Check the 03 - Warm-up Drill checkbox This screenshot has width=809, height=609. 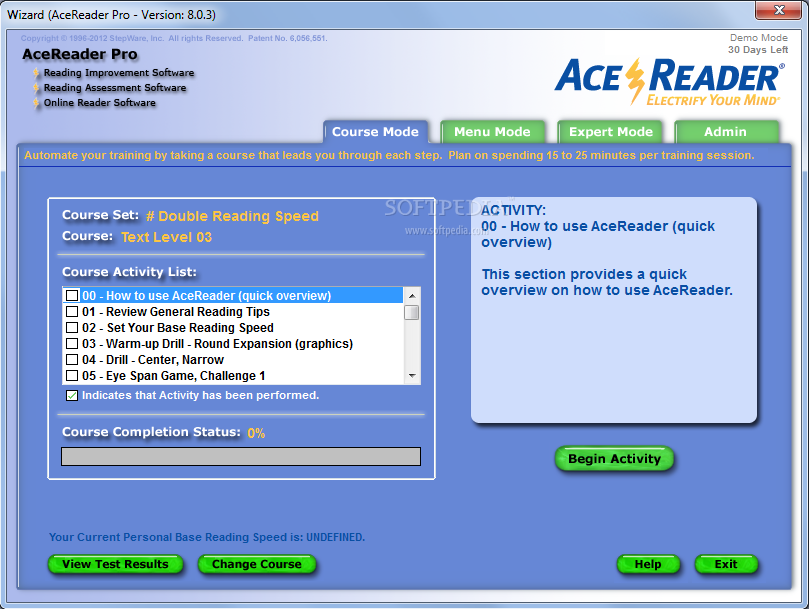72,343
